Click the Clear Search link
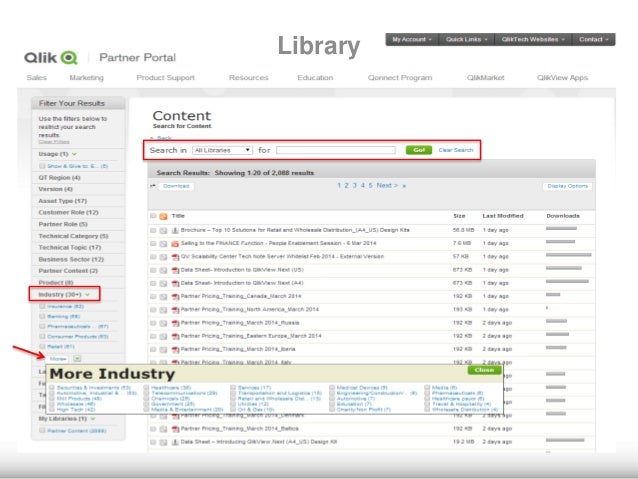The height and width of the screenshot is (479, 638). pos(456,150)
